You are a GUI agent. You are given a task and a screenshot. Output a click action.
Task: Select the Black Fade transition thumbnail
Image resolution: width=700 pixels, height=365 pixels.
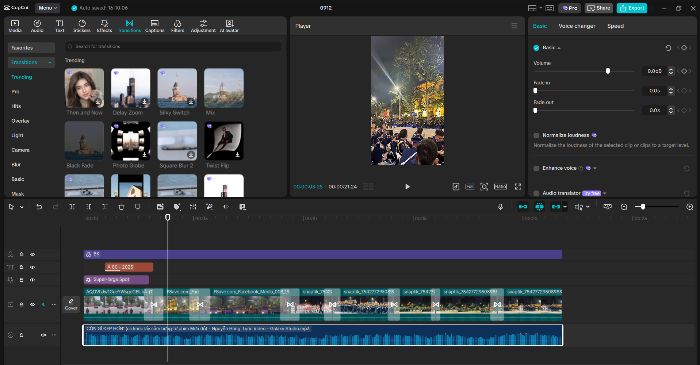point(84,141)
